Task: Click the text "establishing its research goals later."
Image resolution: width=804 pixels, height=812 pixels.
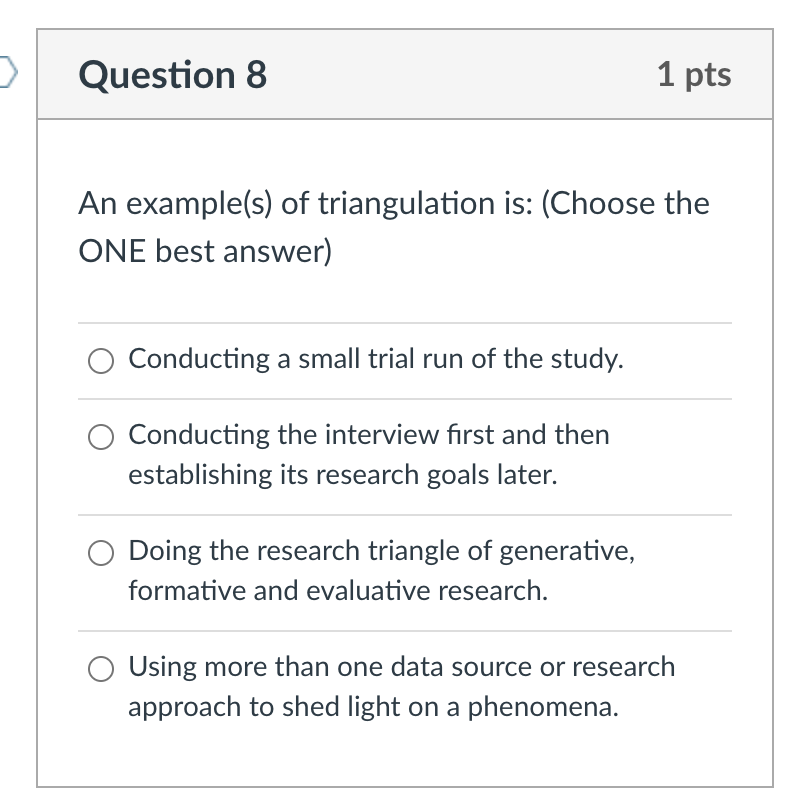Action: pos(342,475)
